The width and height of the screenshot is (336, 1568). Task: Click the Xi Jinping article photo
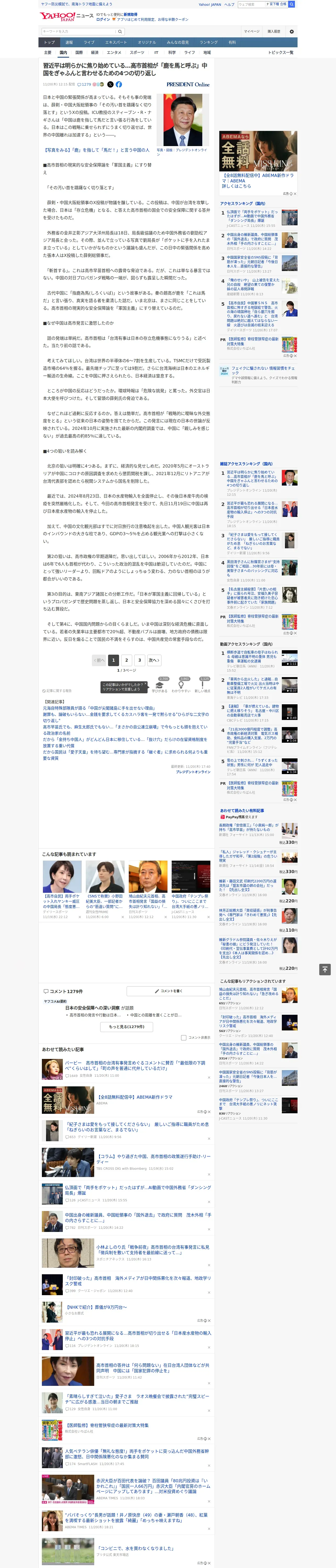click(x=183, y=119)
